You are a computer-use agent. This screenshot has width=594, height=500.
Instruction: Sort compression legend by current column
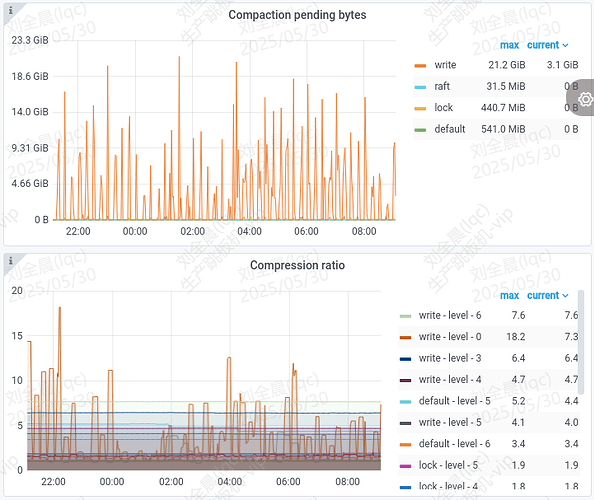coord(547,295)
